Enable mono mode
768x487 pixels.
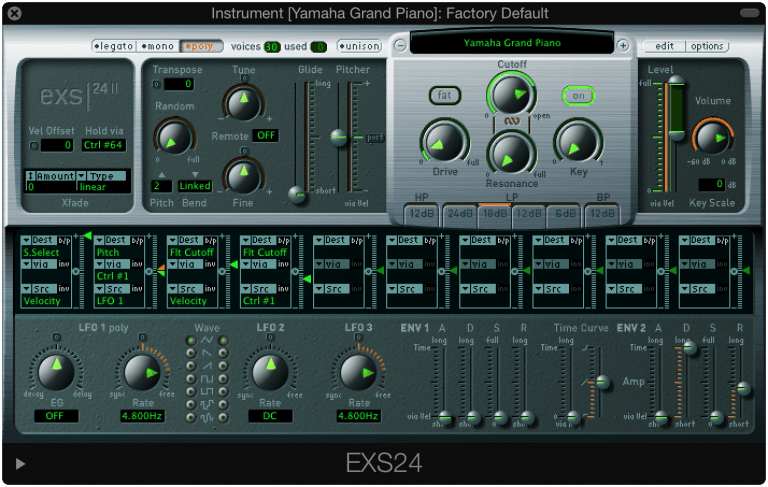pyautogui.click(x=158, y=46)
